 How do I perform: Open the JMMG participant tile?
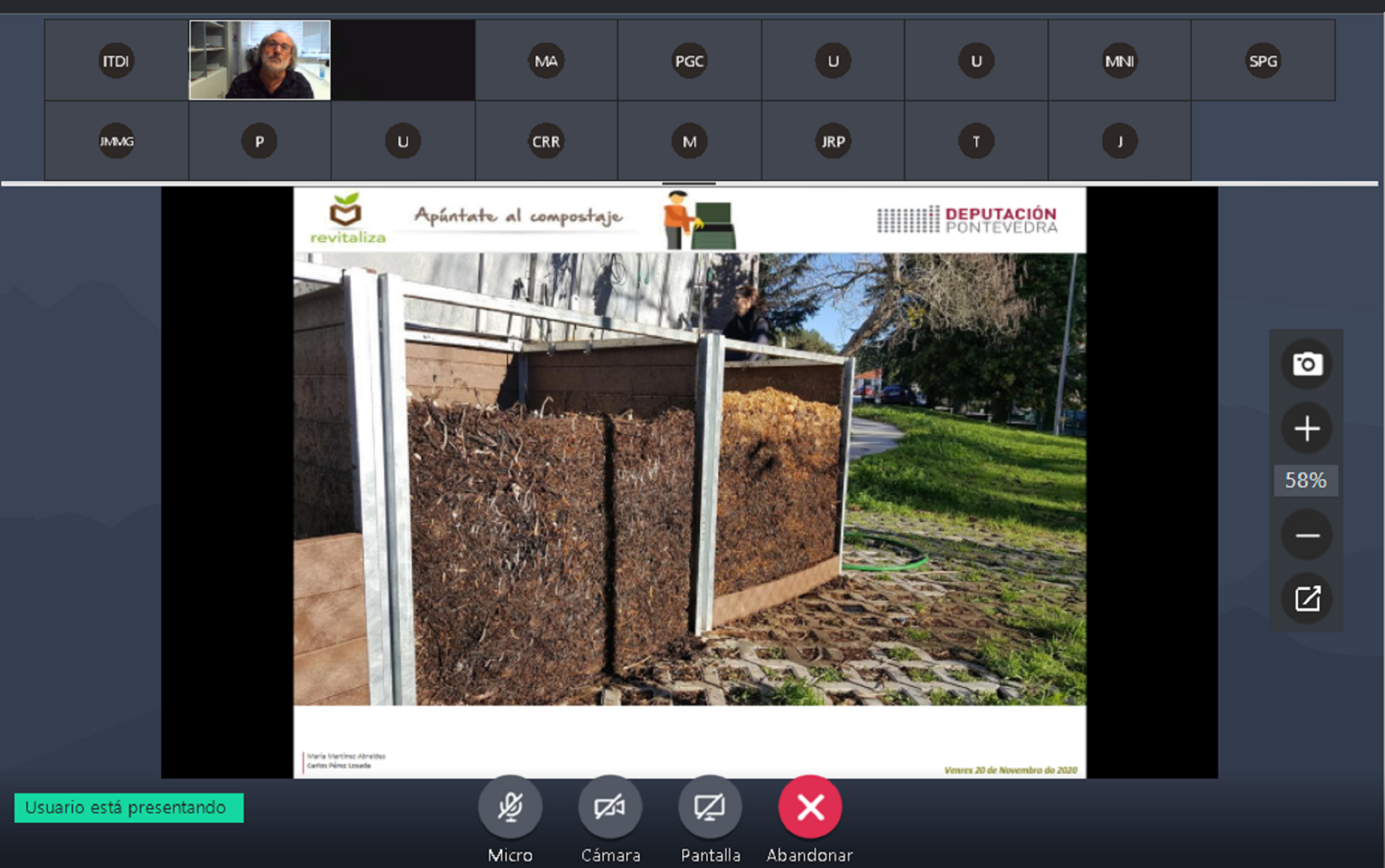[116, 141]
